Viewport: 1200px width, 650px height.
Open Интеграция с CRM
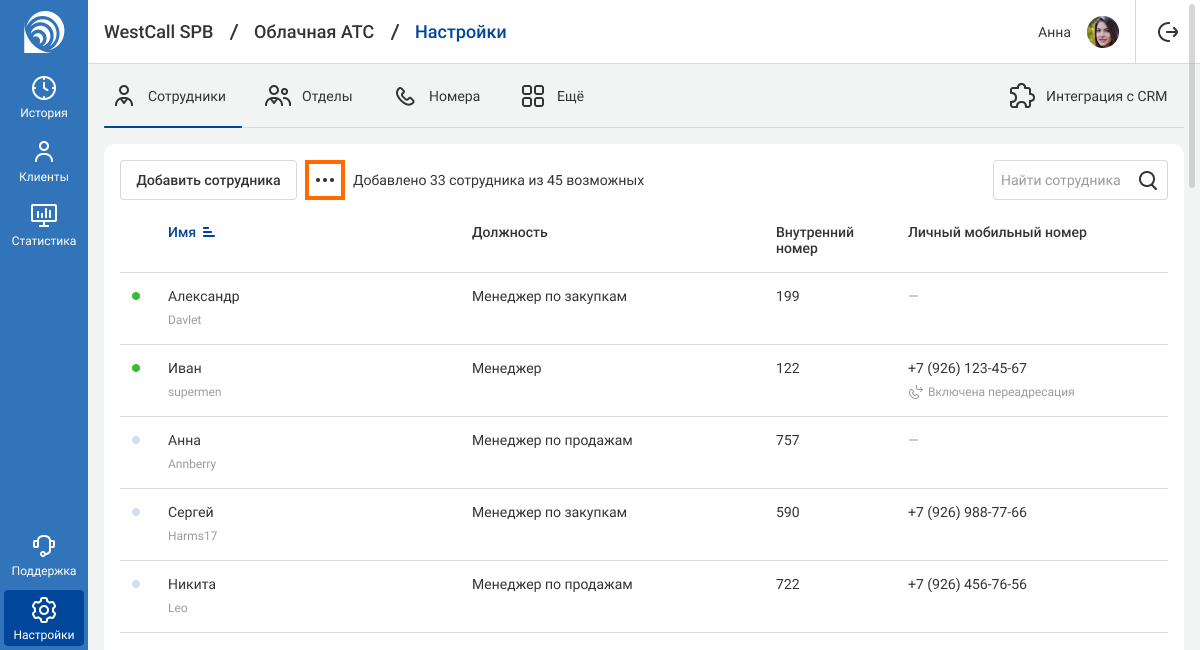(x=1088, y=97)
